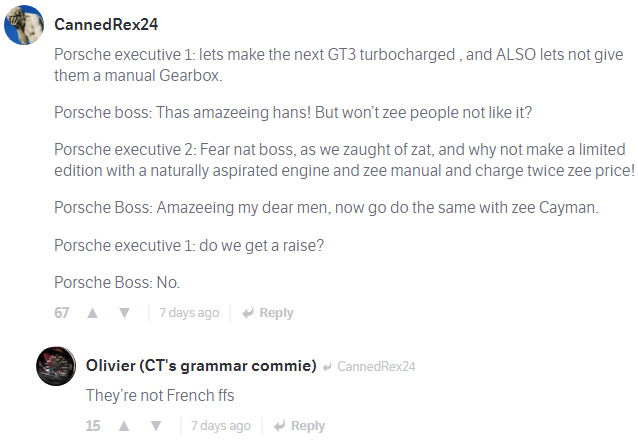Click "7 days ago" on Olivier's comment
The image size is (638, 446).
click(221, 426)
